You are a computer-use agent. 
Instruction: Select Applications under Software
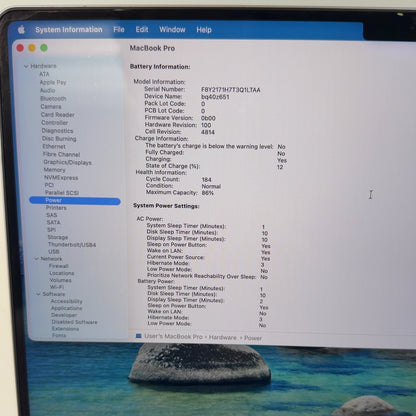67,308
